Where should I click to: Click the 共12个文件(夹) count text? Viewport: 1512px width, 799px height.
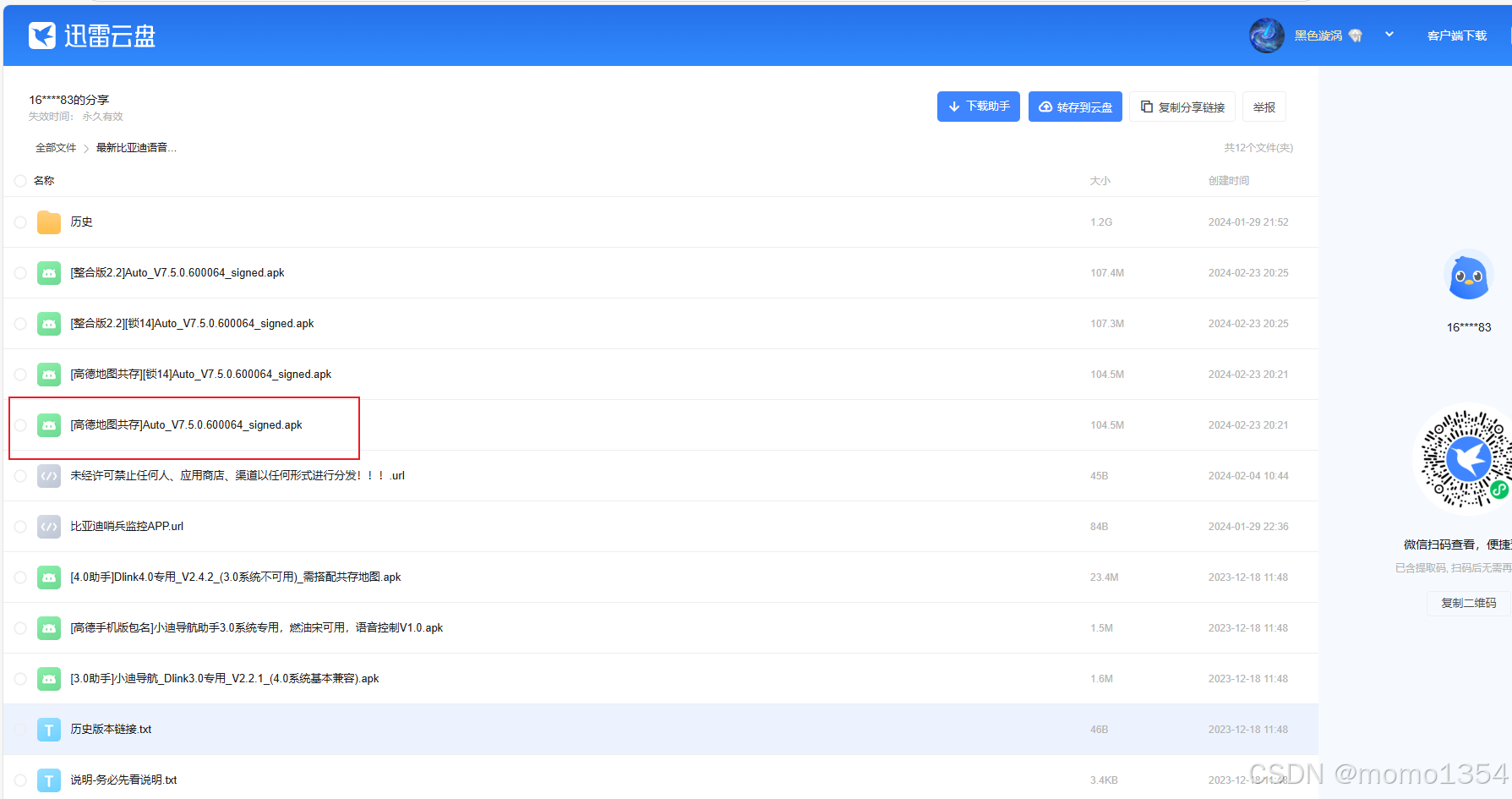(x=1258, y=148)
